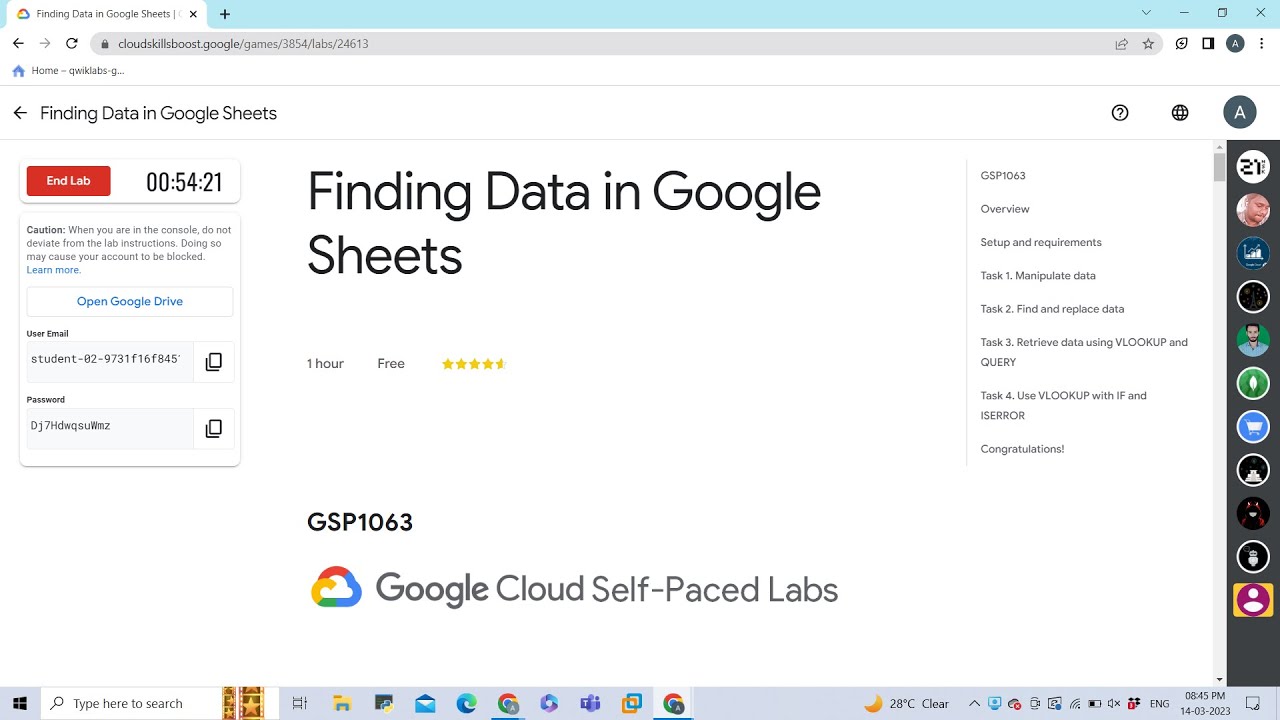Reload the page with the refresh icon

pyautogui.click(x=72, y=43)
